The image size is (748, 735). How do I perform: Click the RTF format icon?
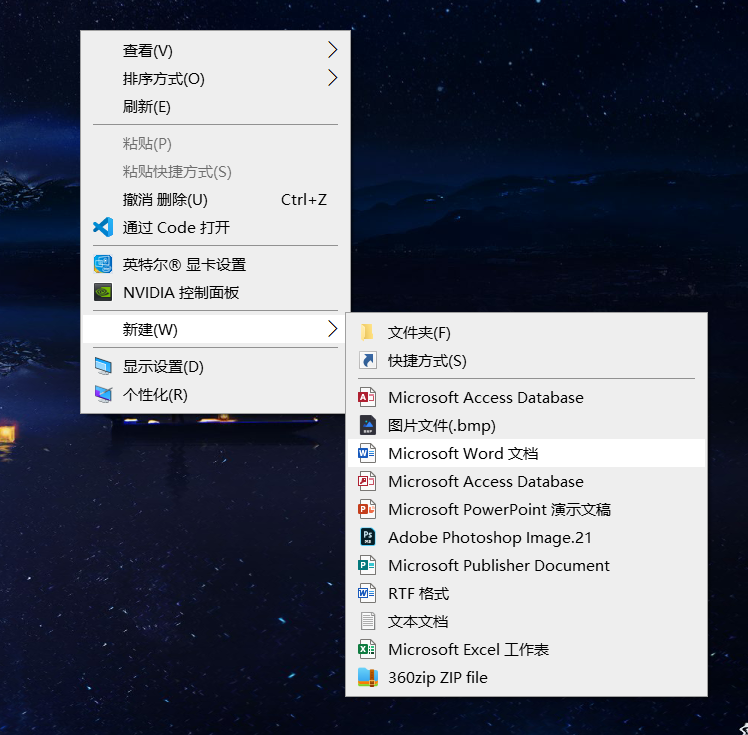point(367,593)
